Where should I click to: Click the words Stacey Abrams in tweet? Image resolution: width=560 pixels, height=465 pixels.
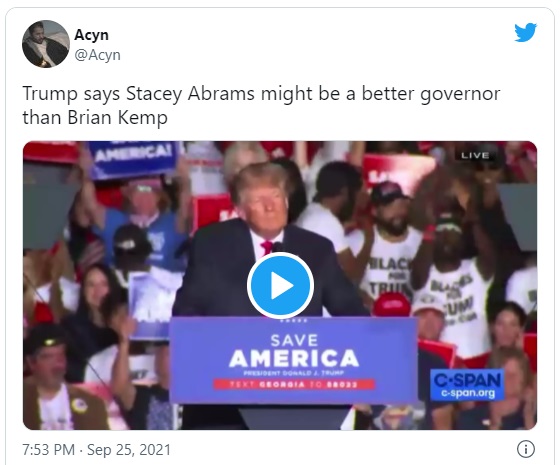190,94
